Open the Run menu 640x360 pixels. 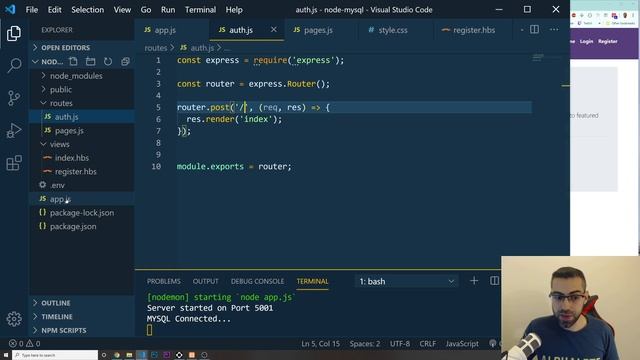click(168, 9)
